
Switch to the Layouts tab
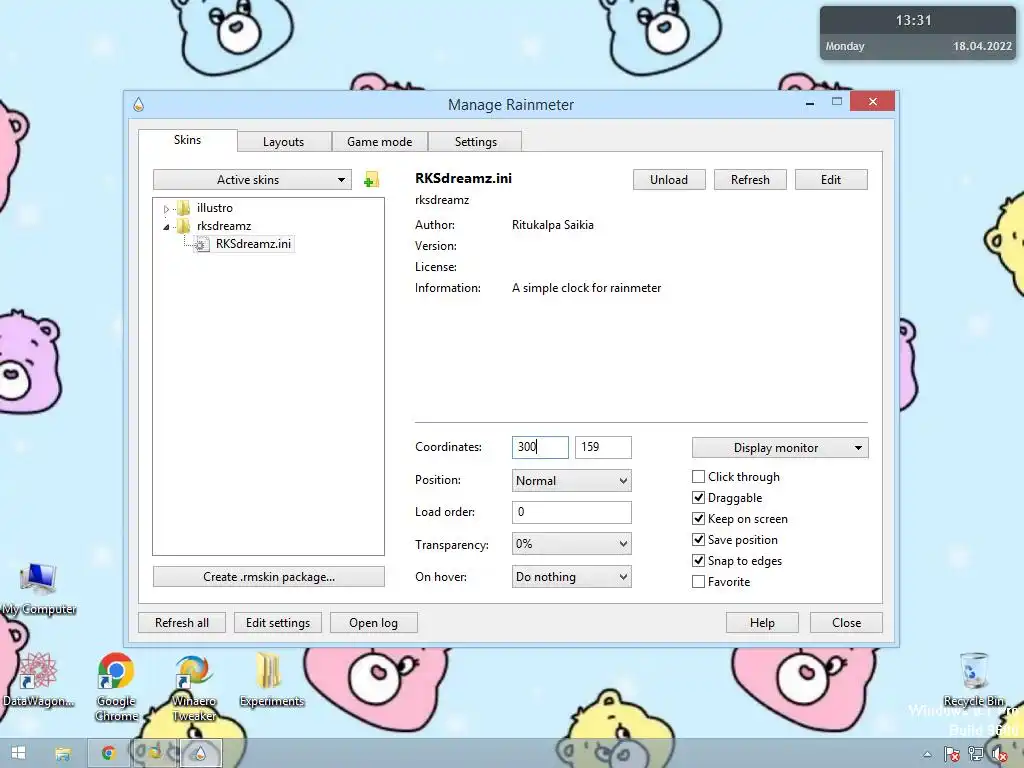click(x=283, y=142)
